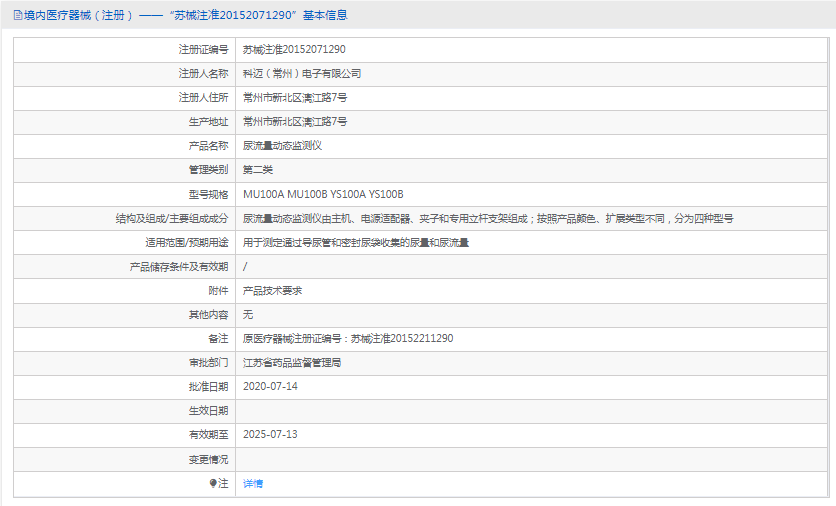Click the 注册人名称 label
This screenshot has width=836, height=506.
pyautogui.click(x=203, y=74)
